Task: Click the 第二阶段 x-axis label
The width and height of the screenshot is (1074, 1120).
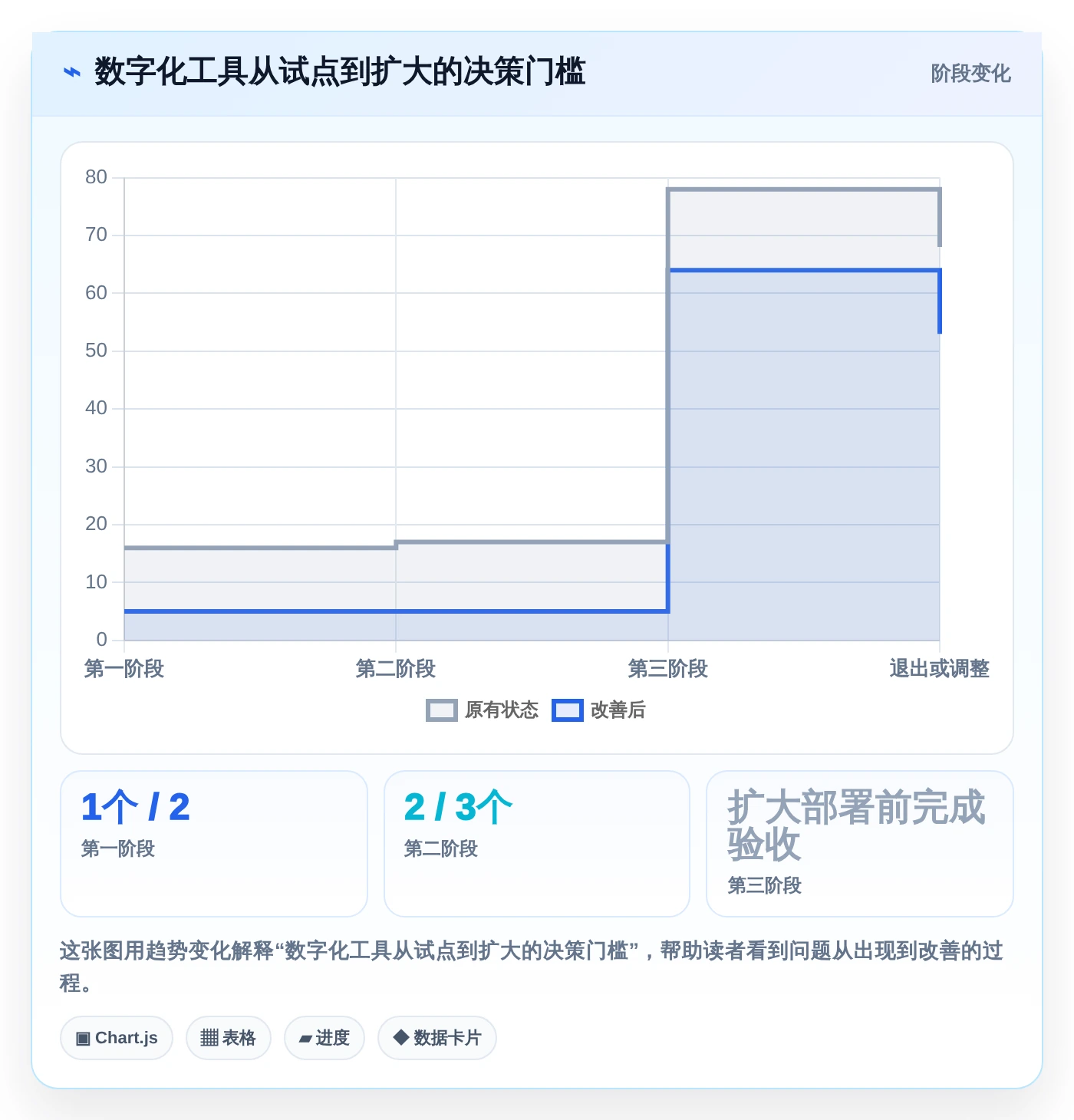Action: [x=396, y=669]
